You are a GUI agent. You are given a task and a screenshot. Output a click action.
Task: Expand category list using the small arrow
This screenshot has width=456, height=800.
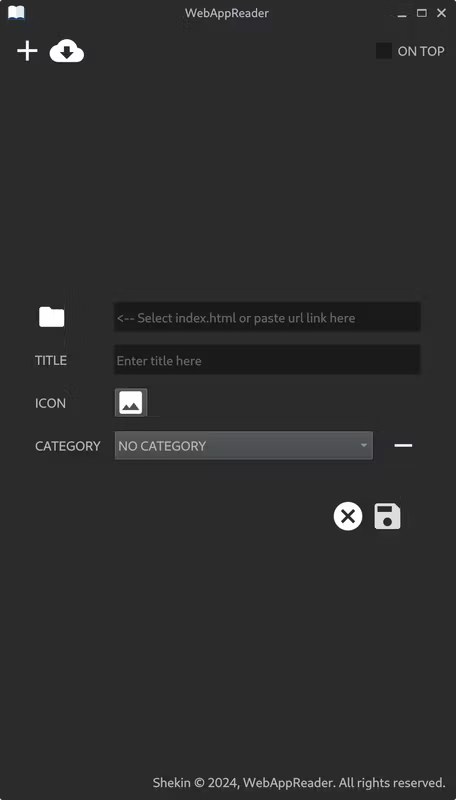pos(364,445)
